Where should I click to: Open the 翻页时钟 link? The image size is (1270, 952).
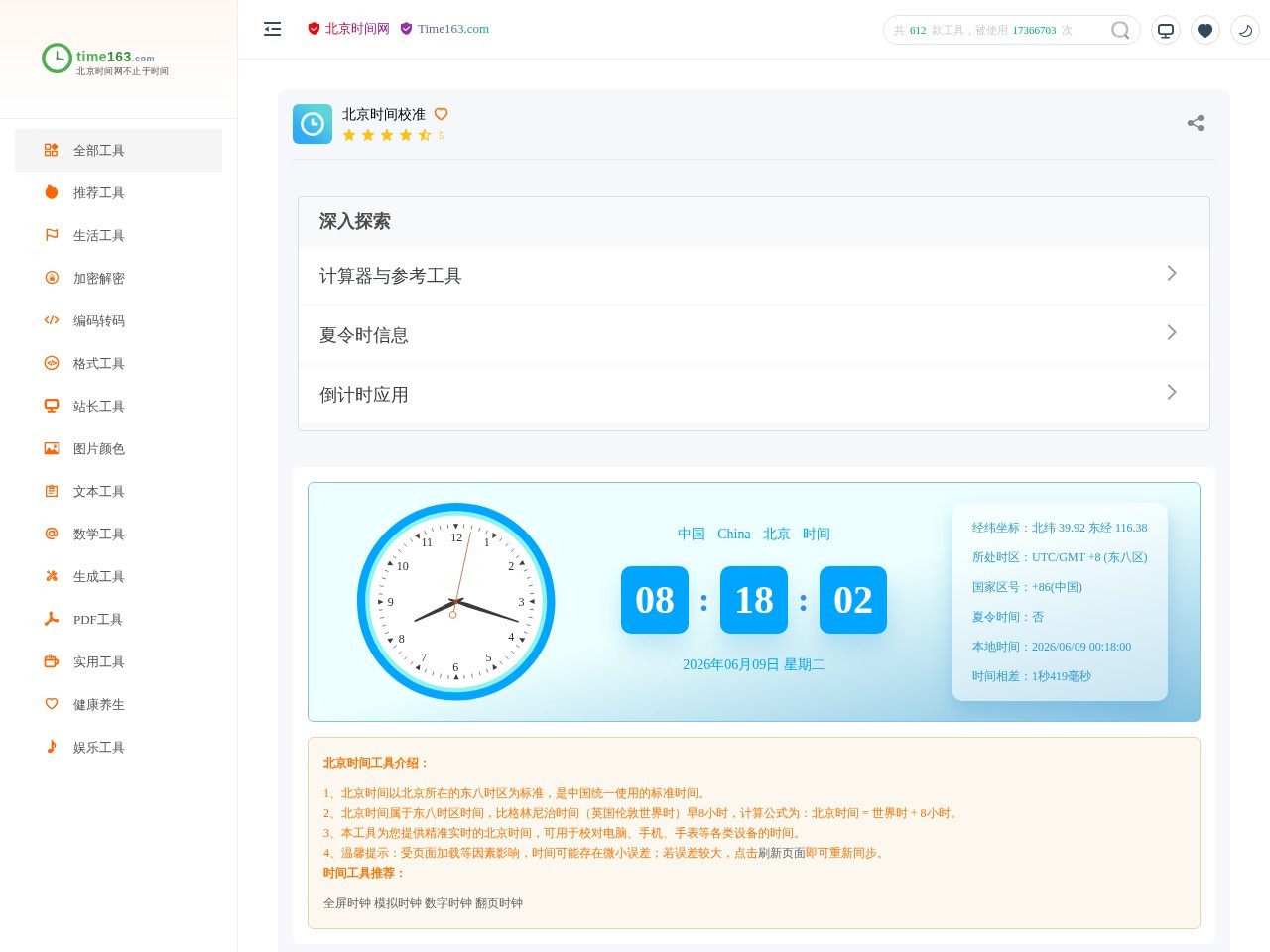[x=499, y=903]
